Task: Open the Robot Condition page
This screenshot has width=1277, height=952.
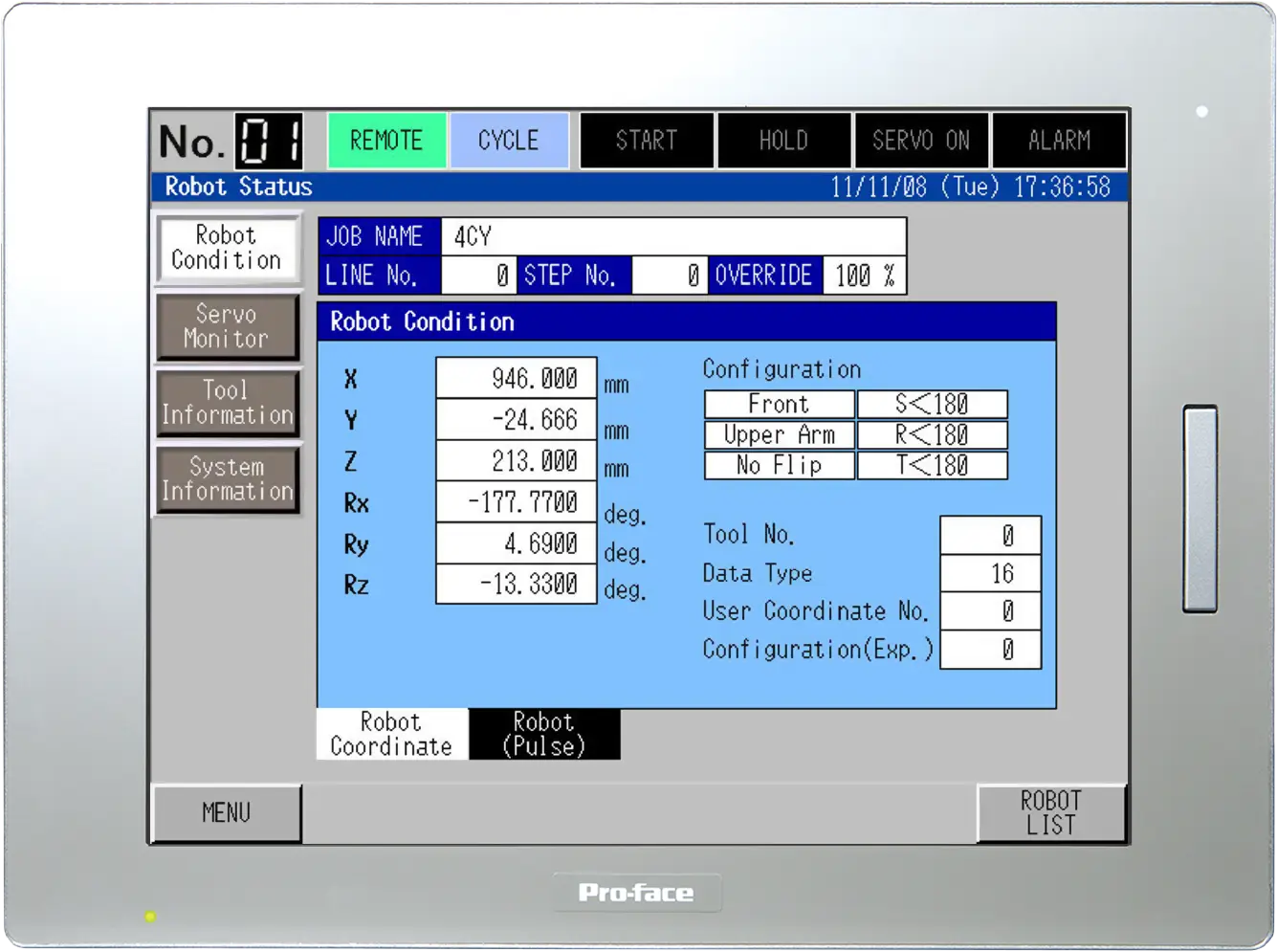Action: [x=228, y=248]
